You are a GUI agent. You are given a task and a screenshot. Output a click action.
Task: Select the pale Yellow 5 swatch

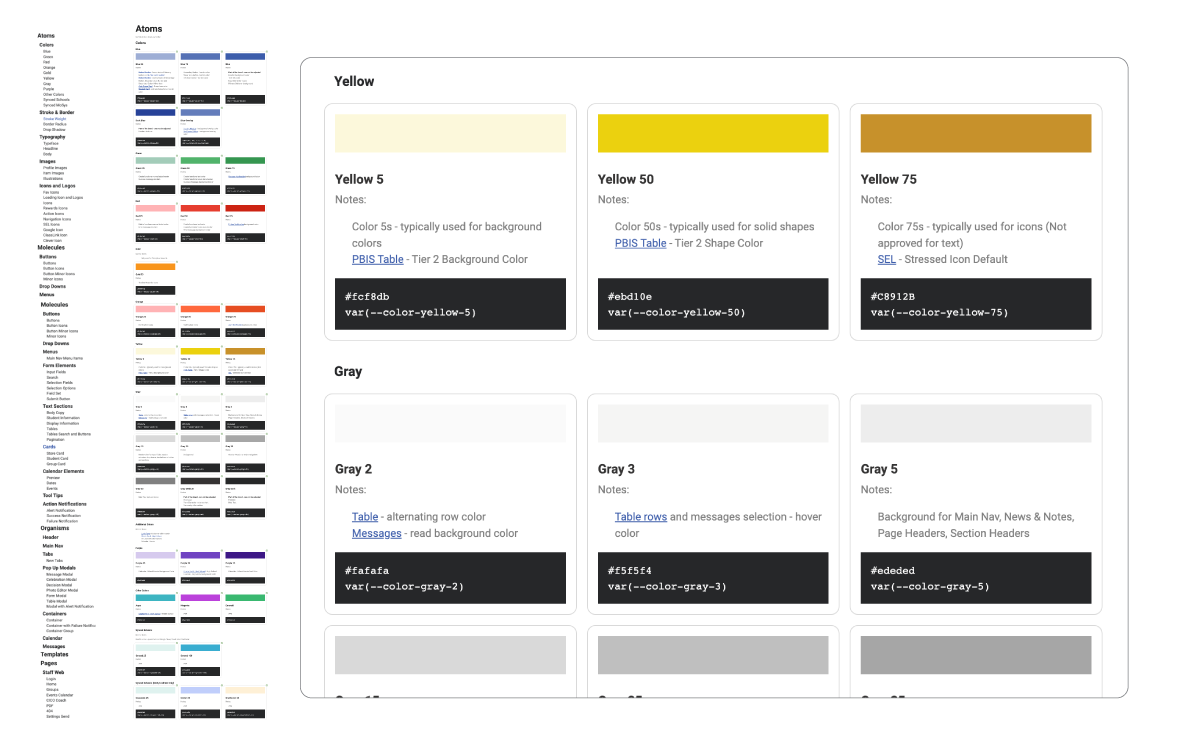click(450, 132)
